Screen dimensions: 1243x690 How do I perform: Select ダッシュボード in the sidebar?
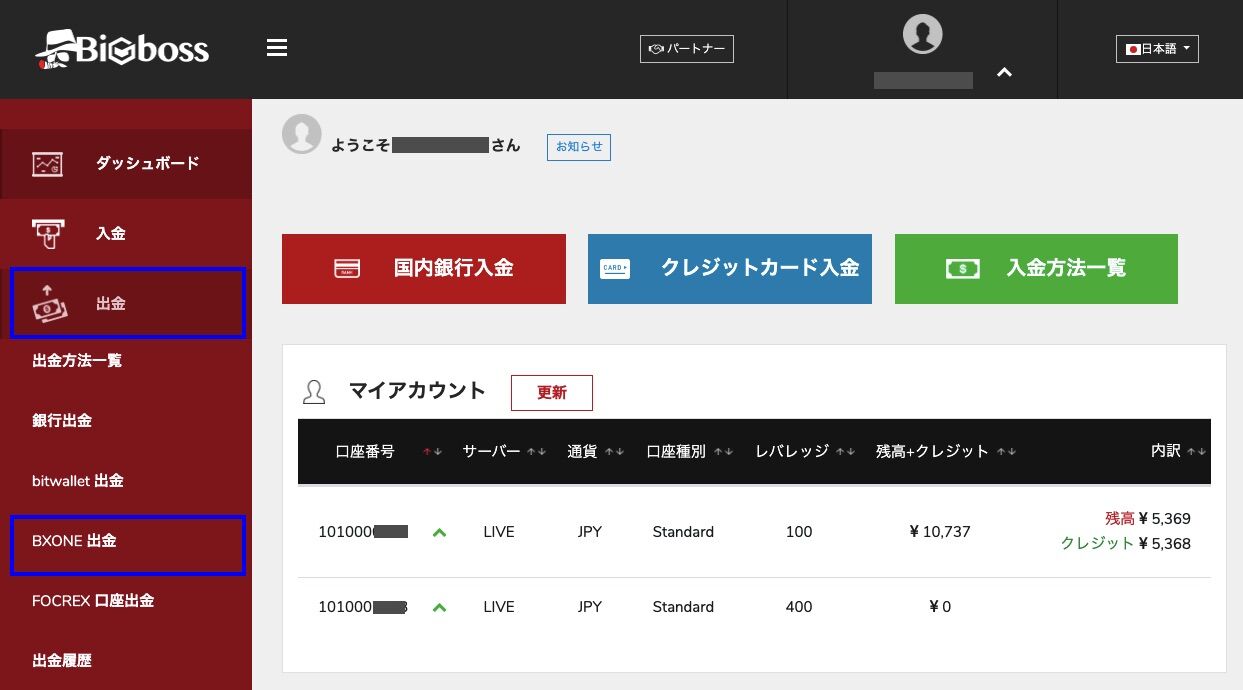pyautogui.click(x=126, y=163)
